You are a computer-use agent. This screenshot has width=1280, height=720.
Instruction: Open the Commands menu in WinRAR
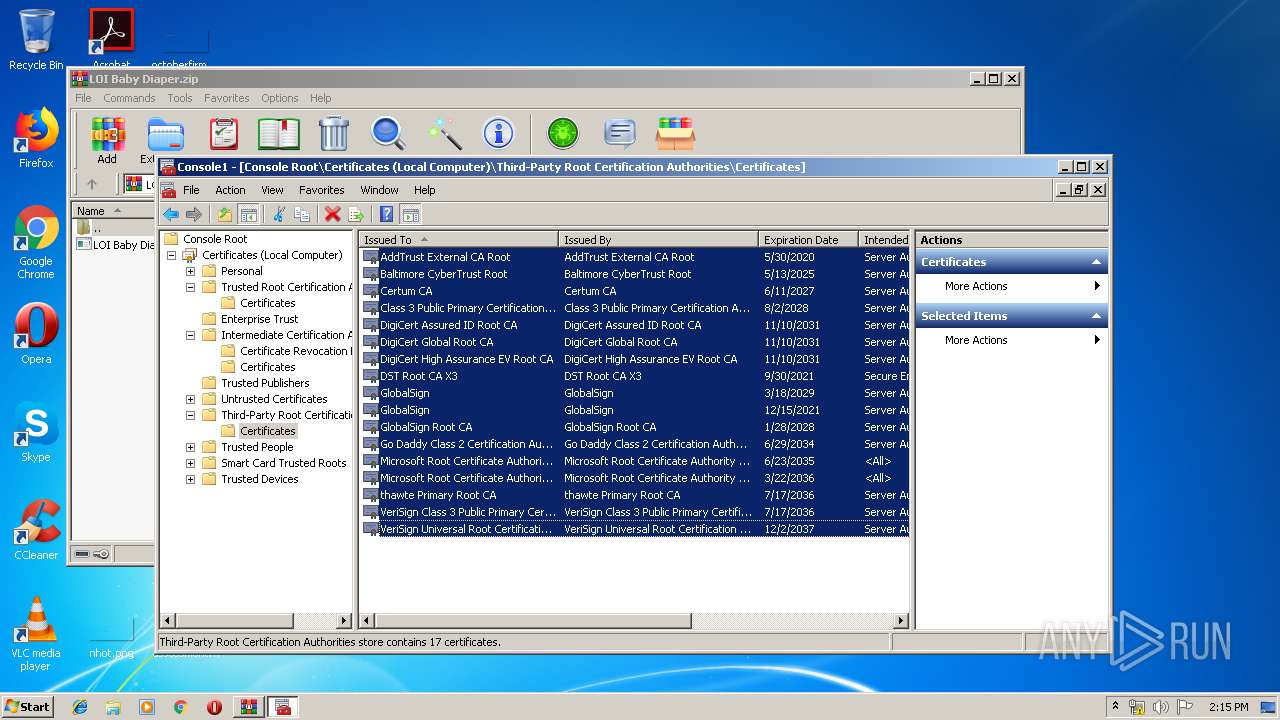click(129, 98)
